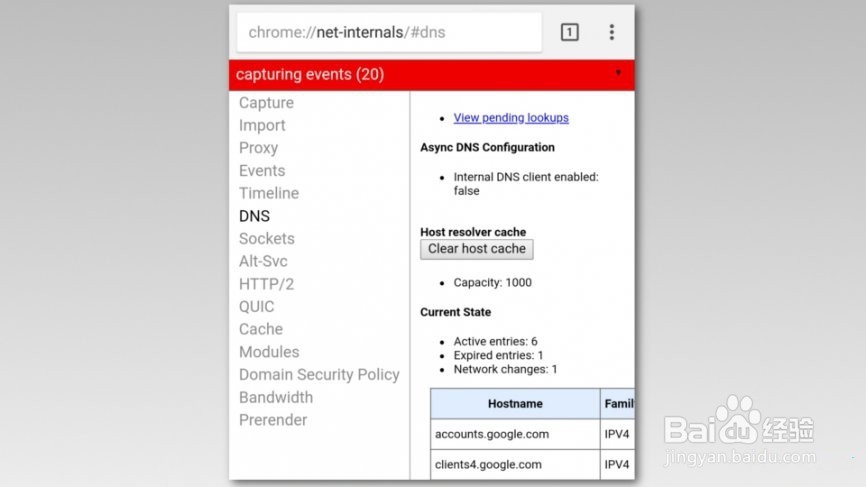This screenshot has height=487, width=866.
Task: Open the Timeline view
Action: (x=269, y=193)
